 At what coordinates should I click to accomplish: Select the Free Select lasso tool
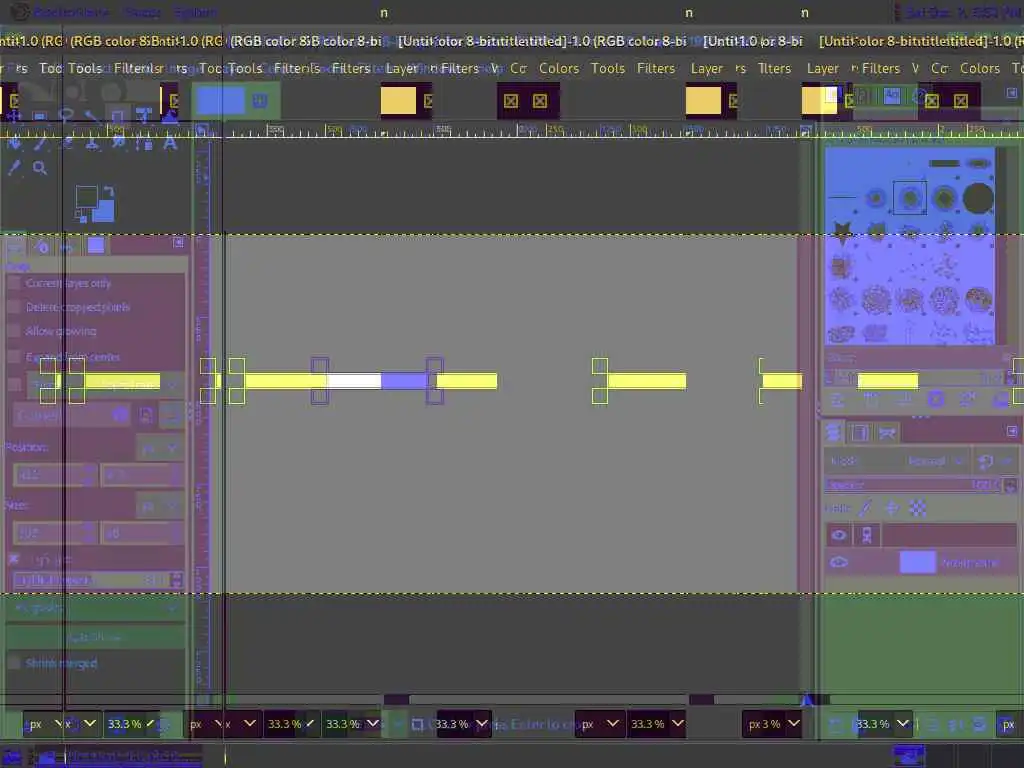click(65, 116)
